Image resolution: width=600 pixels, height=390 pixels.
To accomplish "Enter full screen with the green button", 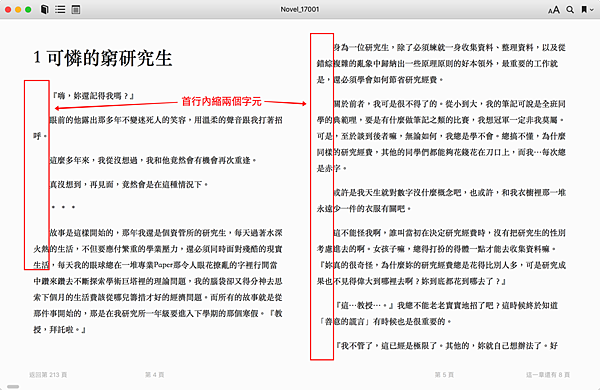I will 28,10.
